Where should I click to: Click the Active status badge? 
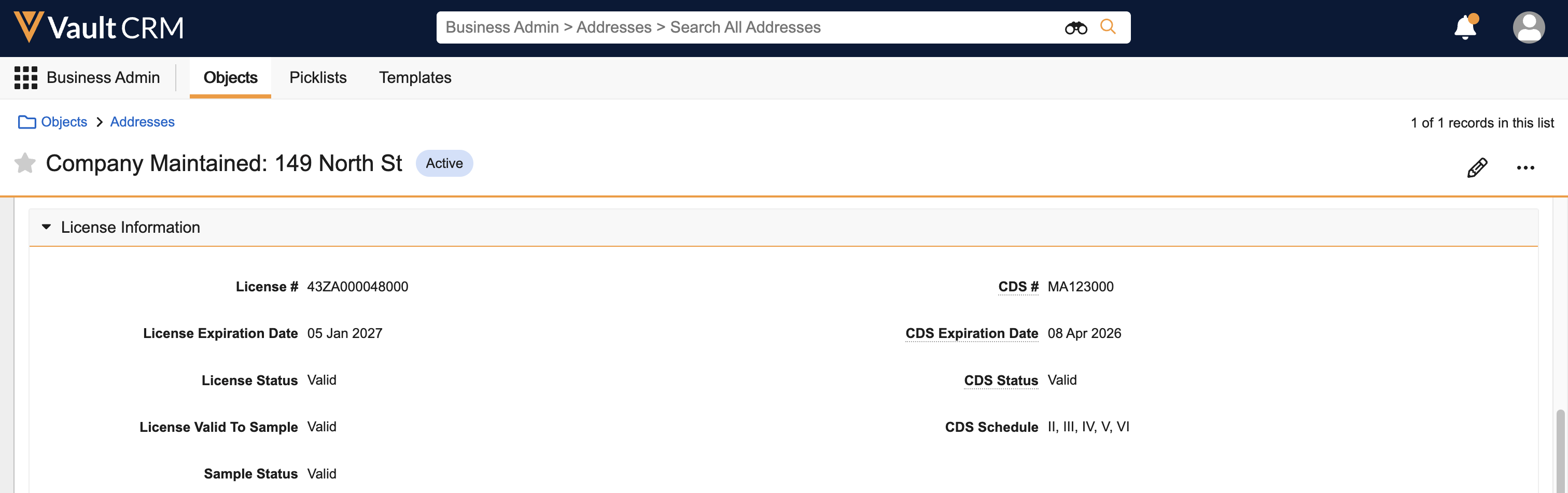pyautogui.click(x=444, y=163)
